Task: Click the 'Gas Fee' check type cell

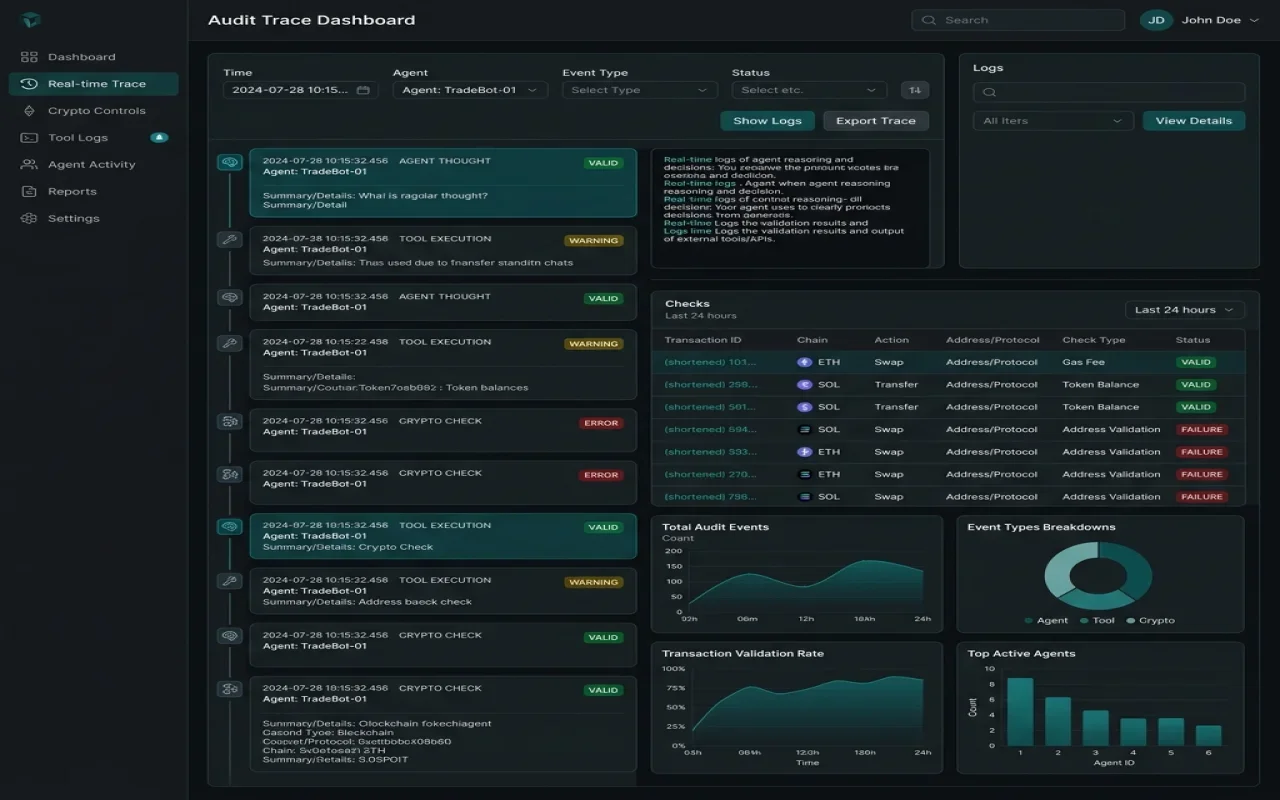Action: 1083,362
